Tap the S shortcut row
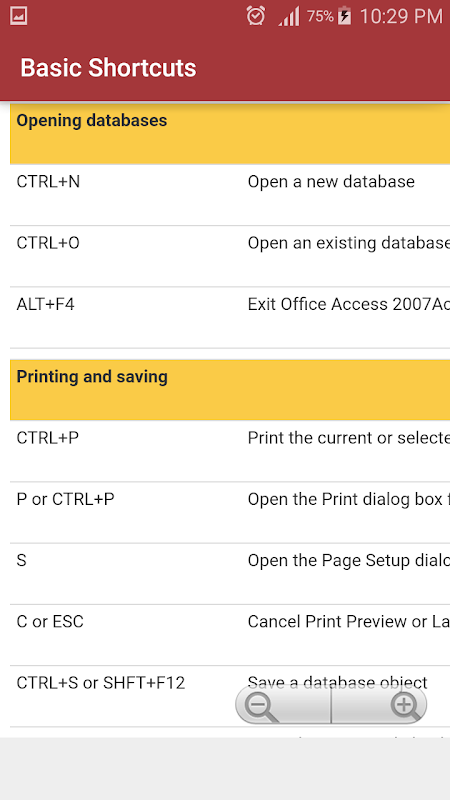Viewport: 450px width, 800px height. pos(230,574)
